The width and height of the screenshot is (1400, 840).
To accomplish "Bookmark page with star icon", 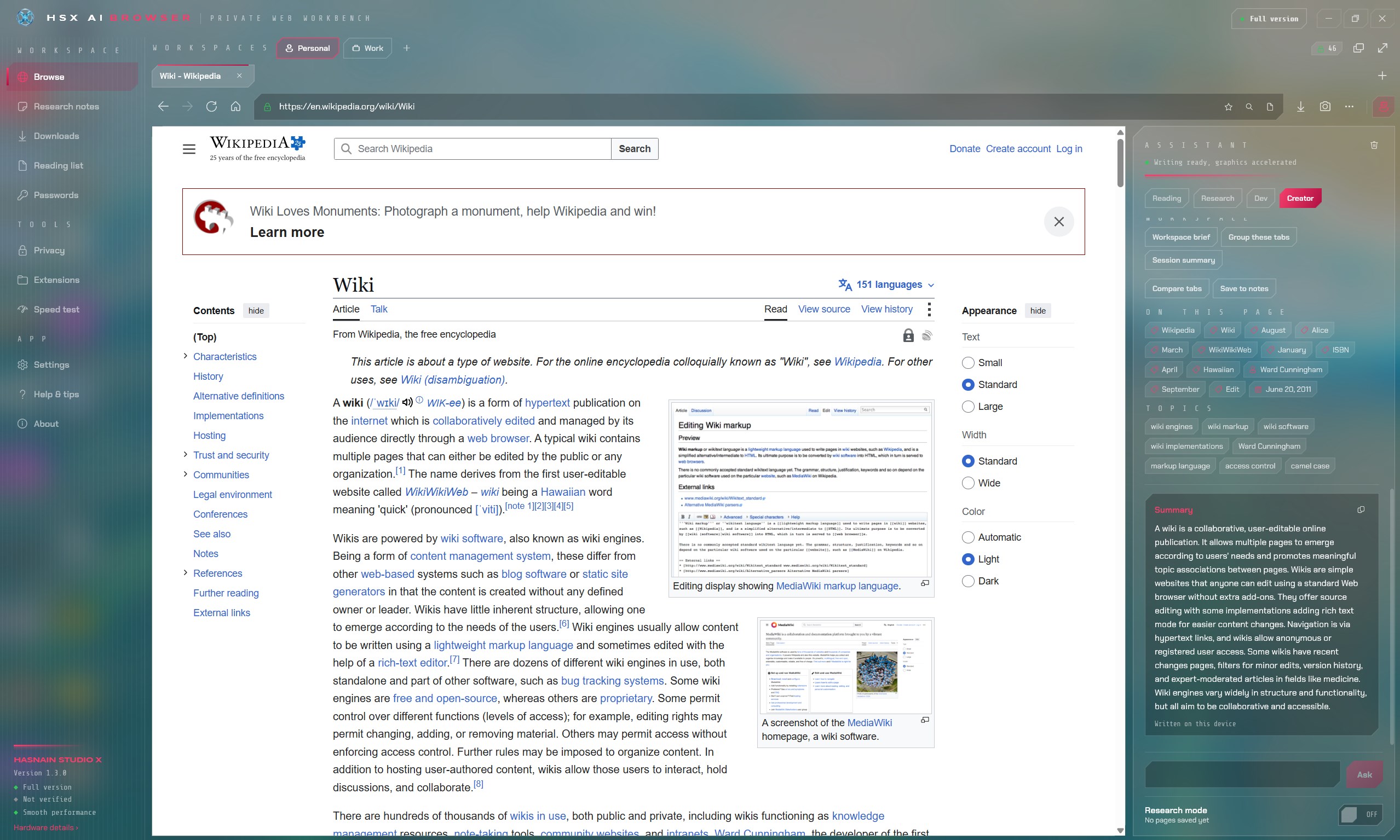I will click(x=1229, y=106).
